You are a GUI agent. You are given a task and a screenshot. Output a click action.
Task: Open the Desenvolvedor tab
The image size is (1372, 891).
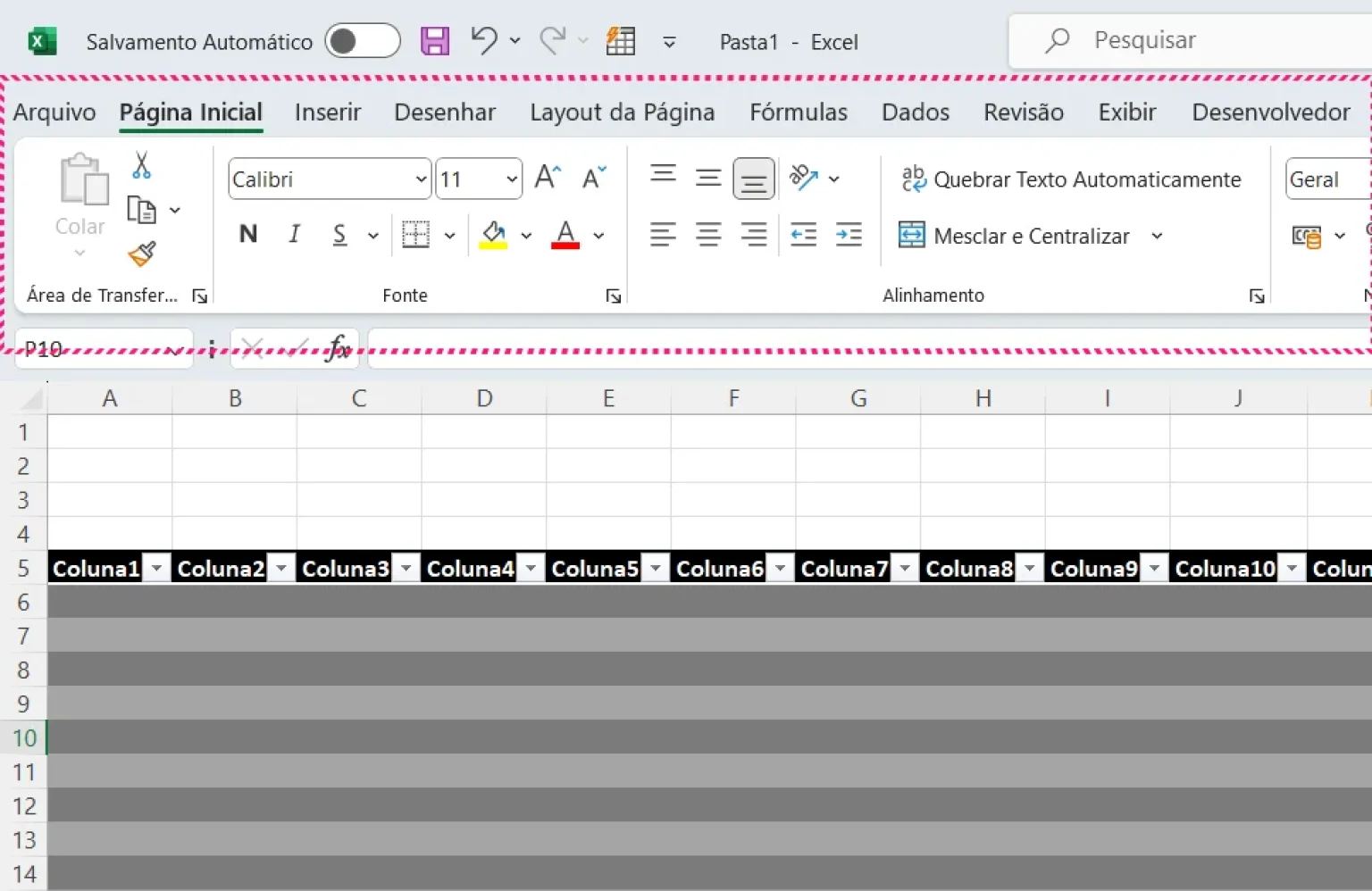(x=1271, y=112)
